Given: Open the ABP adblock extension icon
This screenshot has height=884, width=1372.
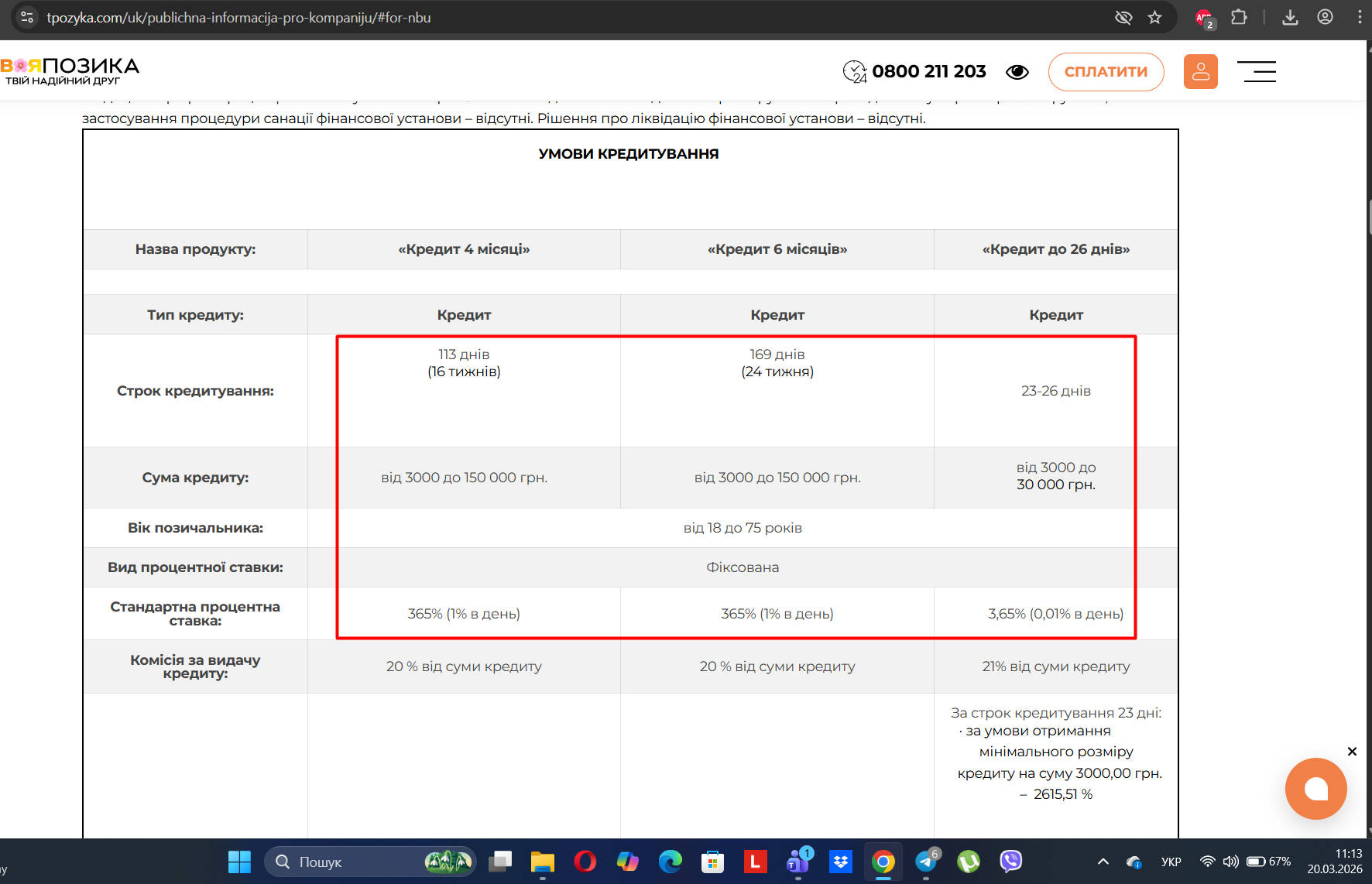Looking at the screenshot, I should pyautogui.click(x=1204, y=18).
